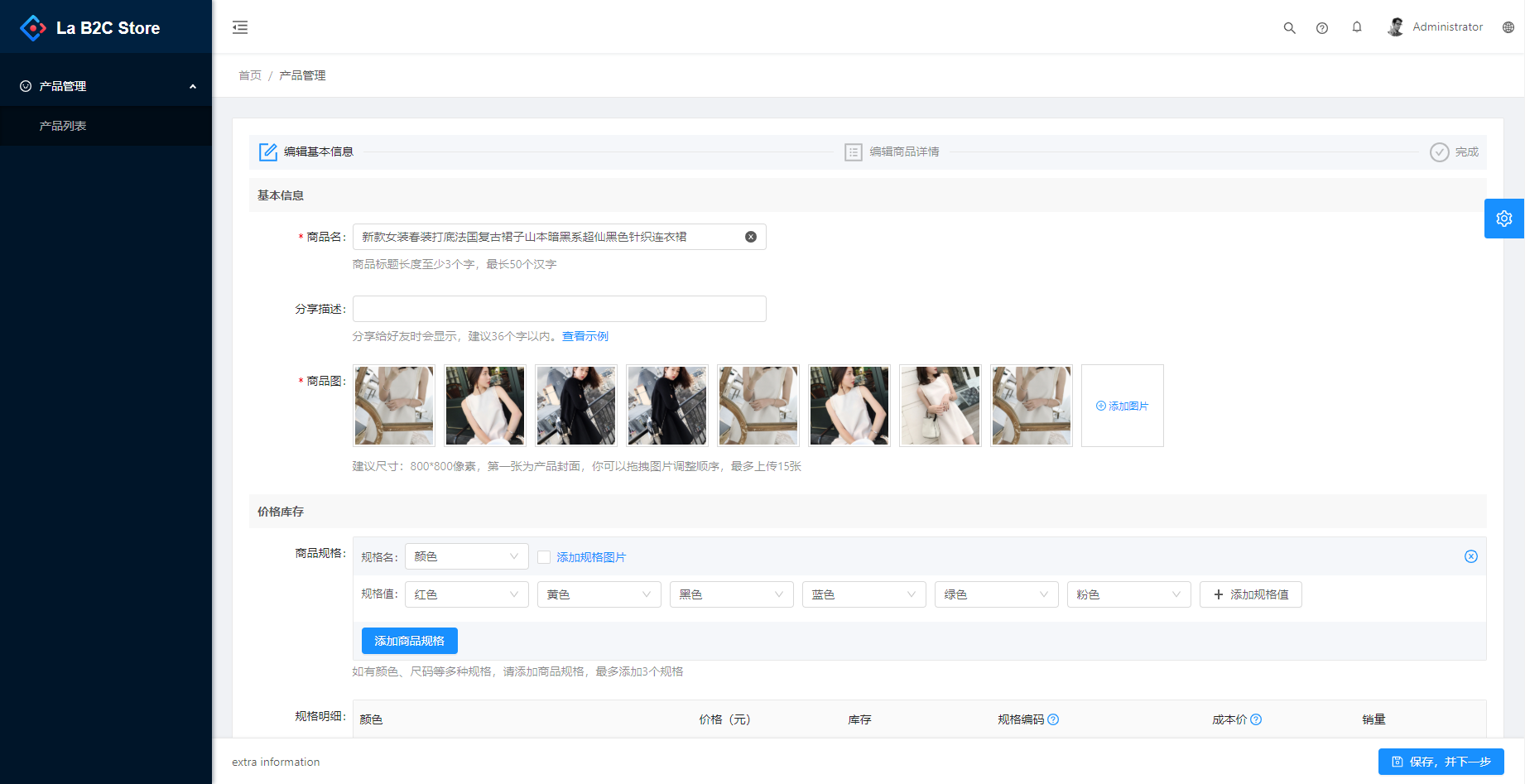This screenshot has height=784, width=1525.
Task: Click the 产品管理 breadcrumb
Action: coord(302,75)
